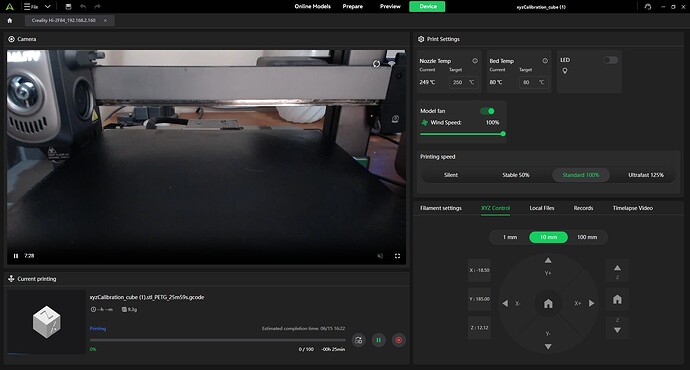
Task: Expand camera view to fullscreen
Action: pos(397,256)
